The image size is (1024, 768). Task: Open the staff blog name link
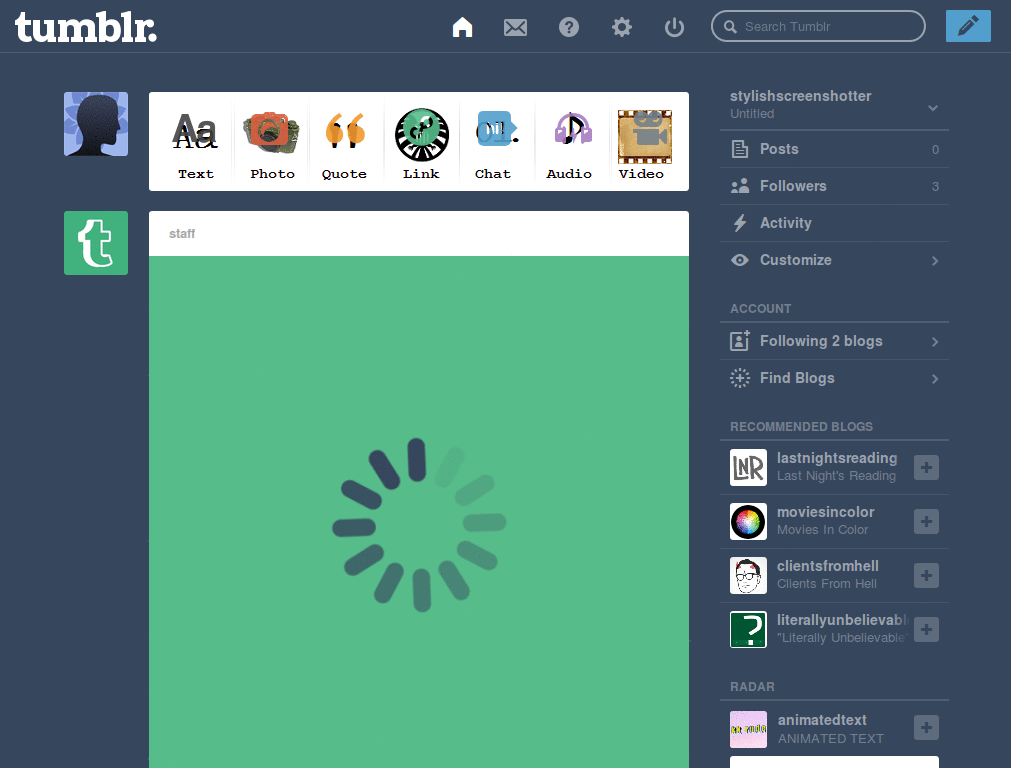(x=182, y=234)
